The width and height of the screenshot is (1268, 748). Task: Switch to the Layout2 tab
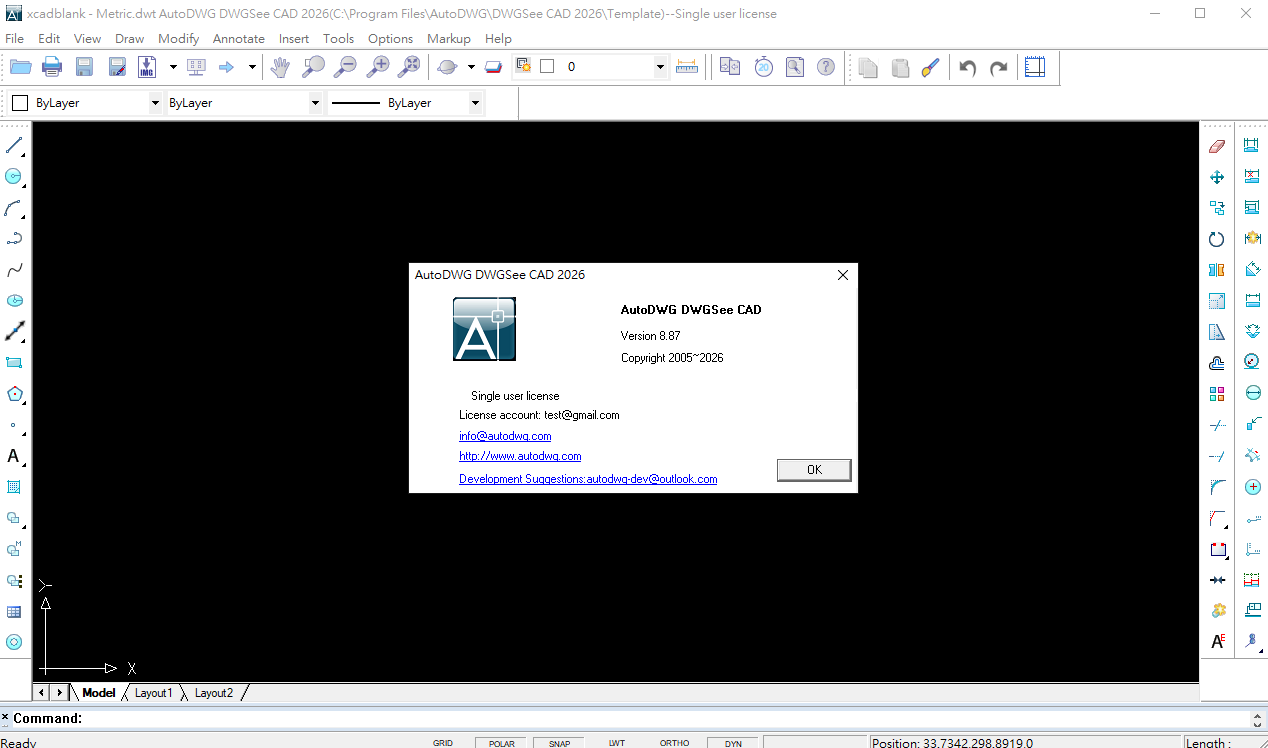213,693
